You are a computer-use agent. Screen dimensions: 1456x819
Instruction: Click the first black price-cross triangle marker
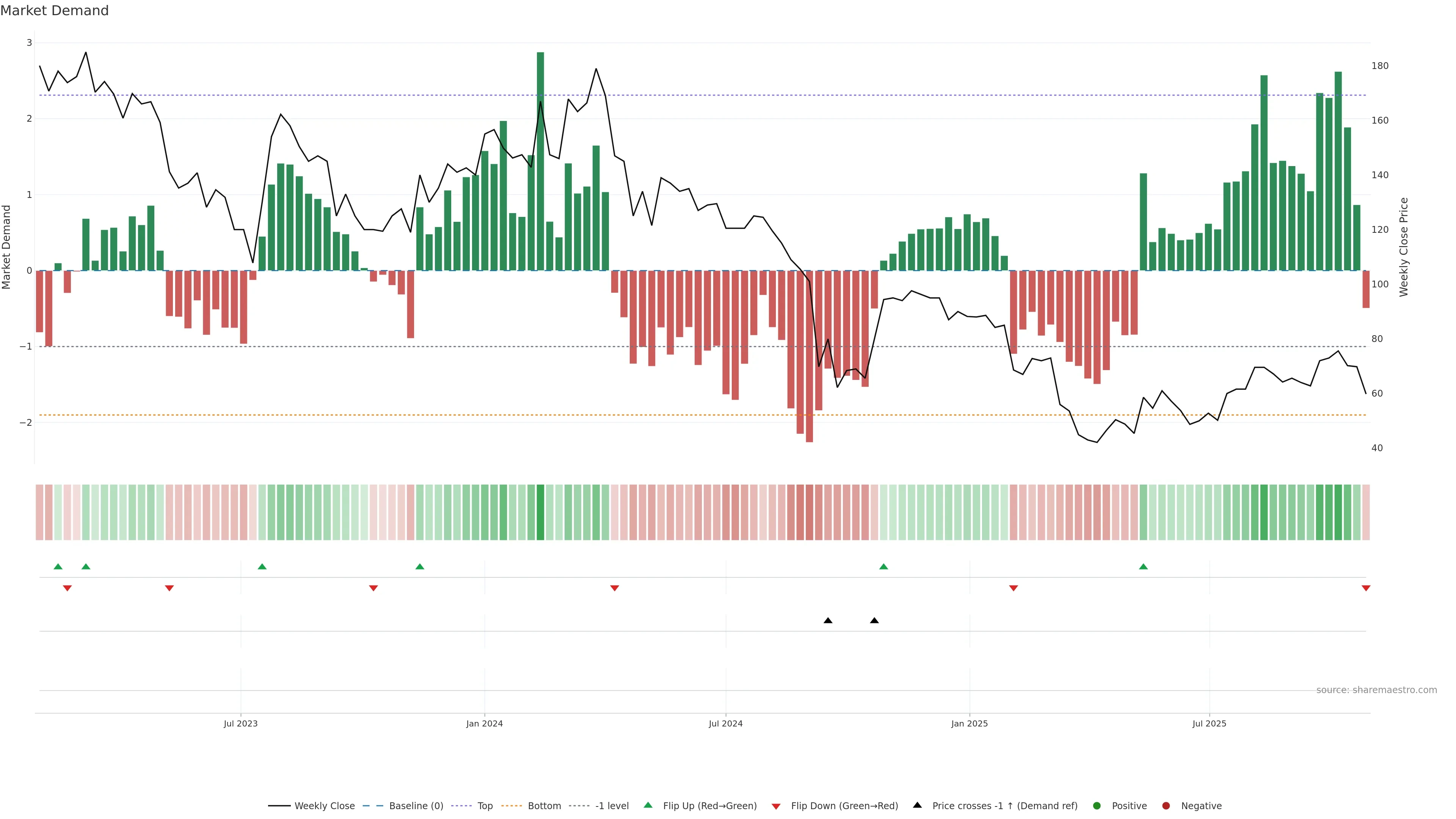point(828,621)
